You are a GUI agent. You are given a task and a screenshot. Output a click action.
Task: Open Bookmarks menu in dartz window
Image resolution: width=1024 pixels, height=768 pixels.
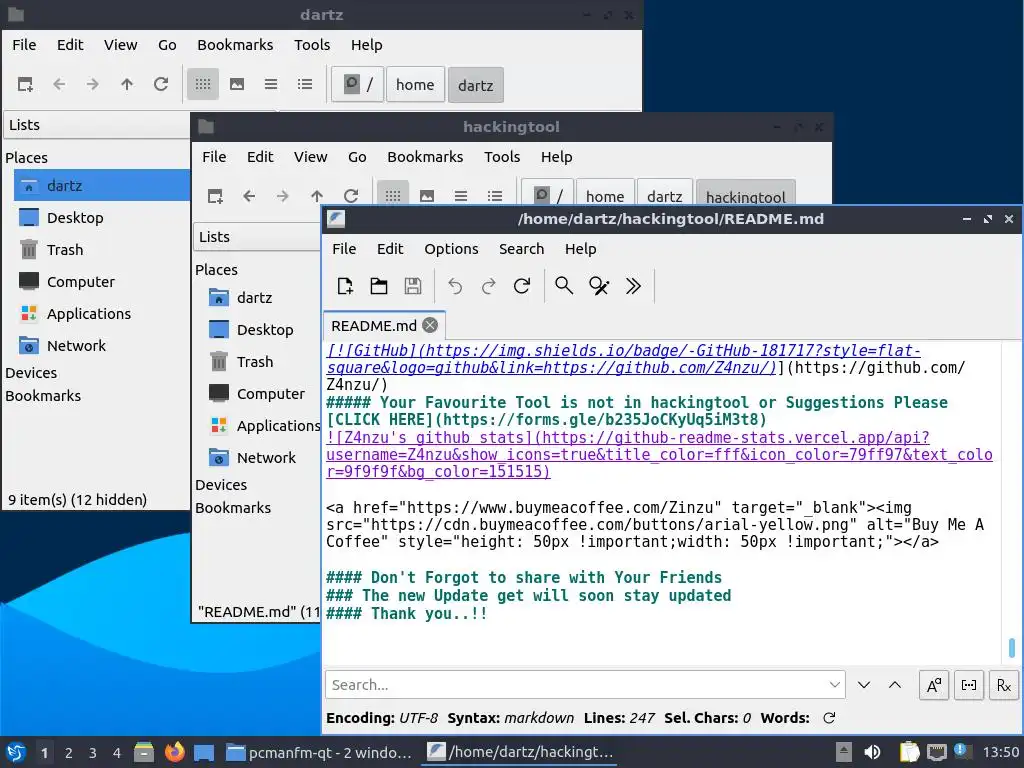[235, 45]
